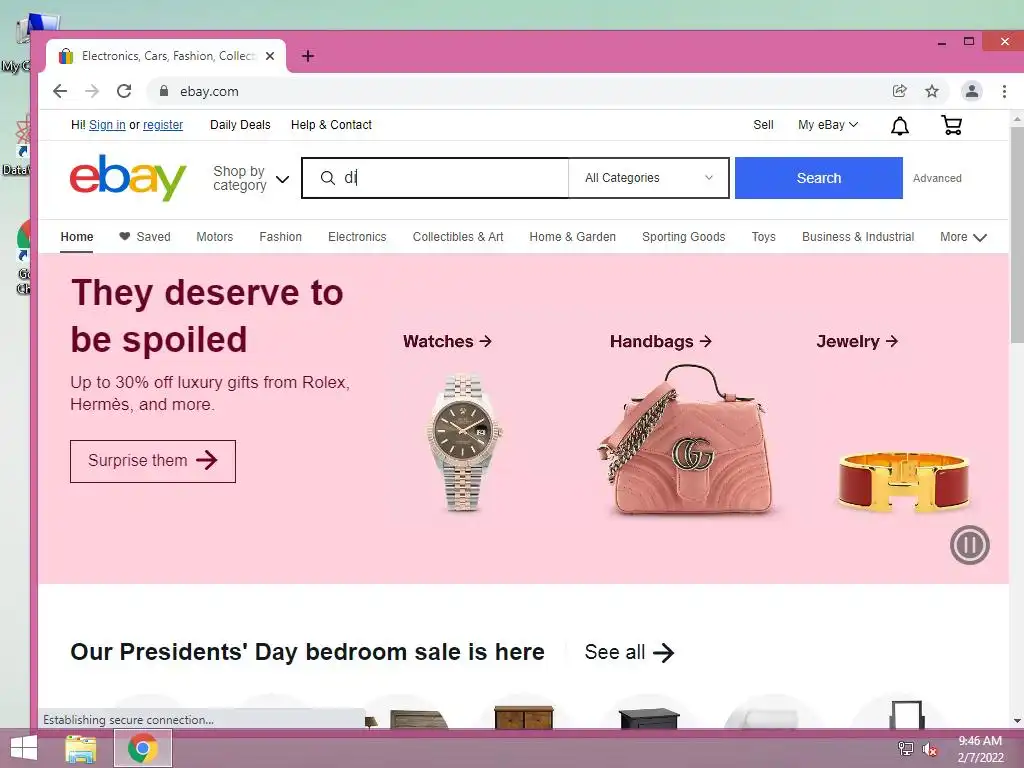Pause the banner carousel
1024x768 pixels.
(970, 545)
